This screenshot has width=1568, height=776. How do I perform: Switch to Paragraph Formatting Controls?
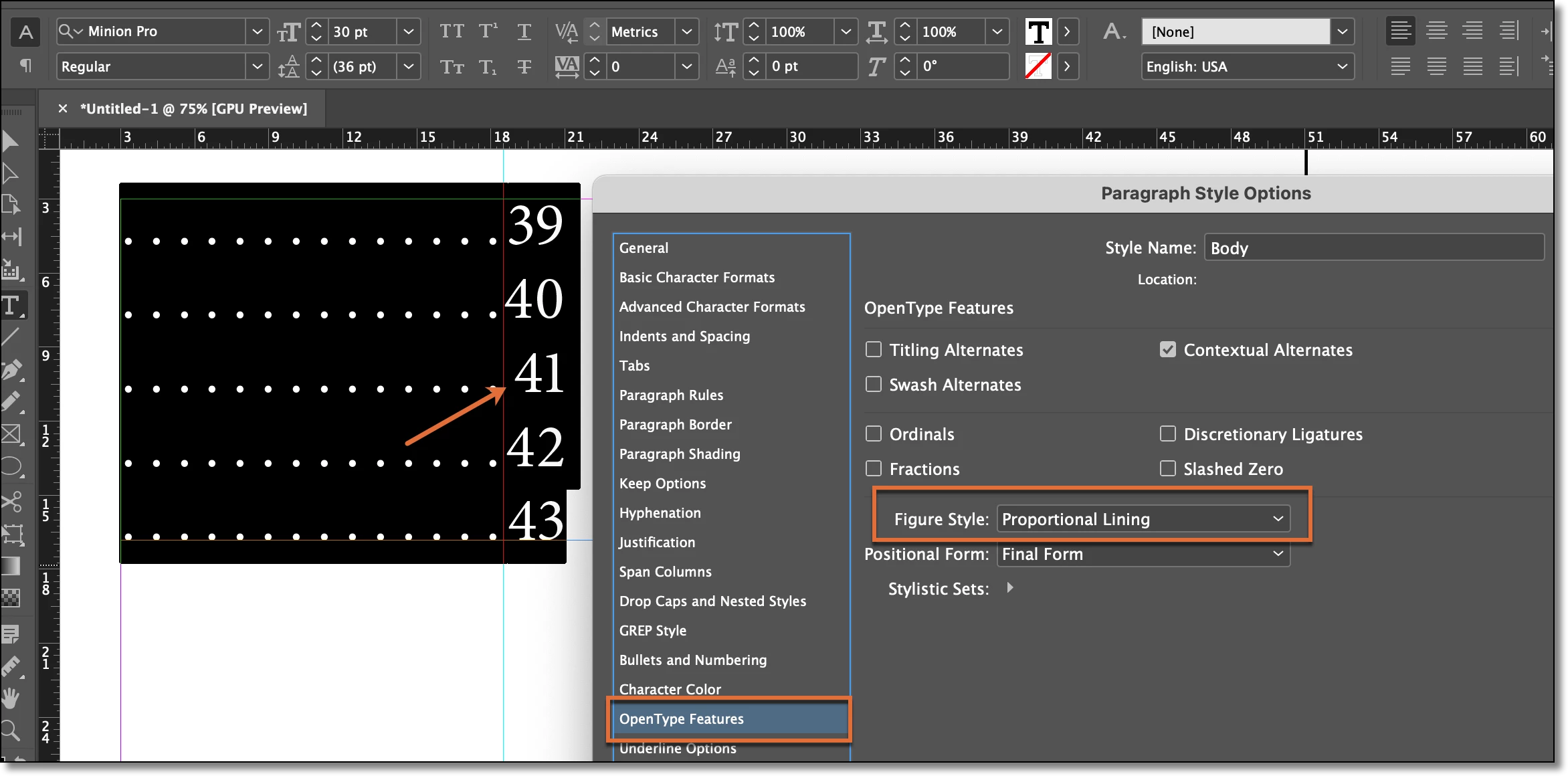[x=26, y=66]
